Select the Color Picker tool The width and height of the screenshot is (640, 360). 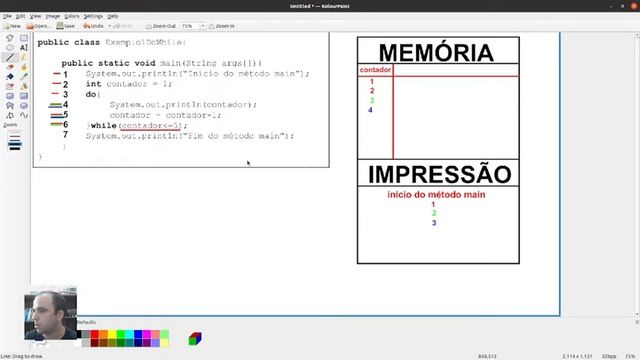pos(24,77)
